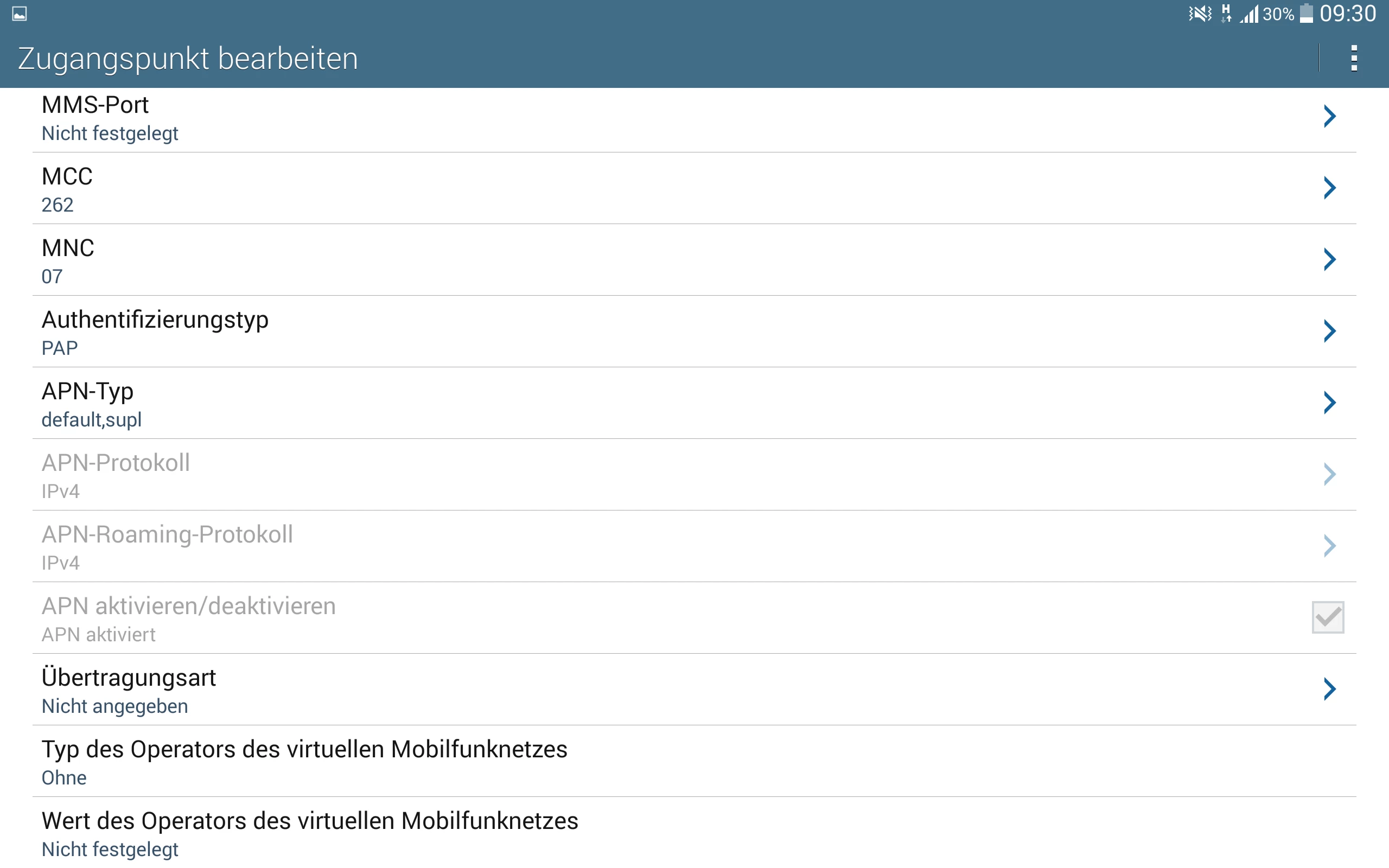Open the Authentifizierungstyp chevron
1389x868 pixels.
pos(1329,331)
